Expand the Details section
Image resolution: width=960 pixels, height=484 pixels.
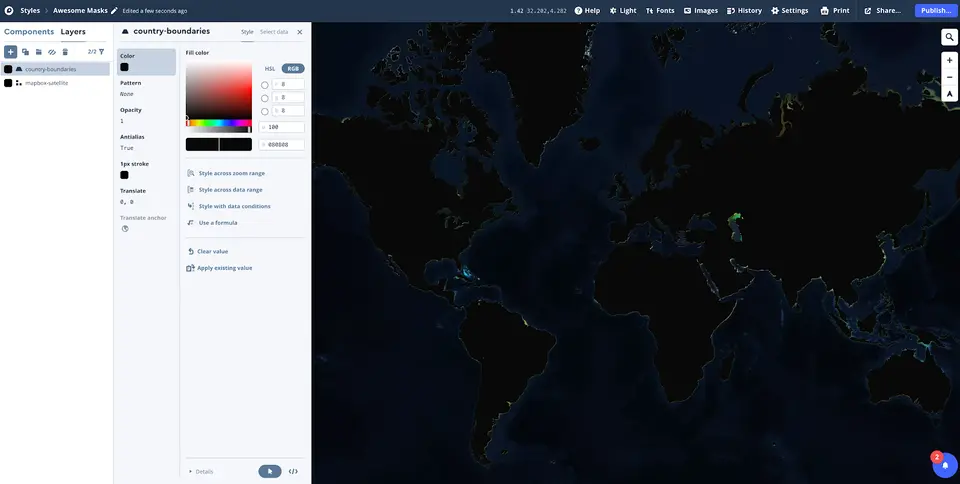(x=201, y=471)
